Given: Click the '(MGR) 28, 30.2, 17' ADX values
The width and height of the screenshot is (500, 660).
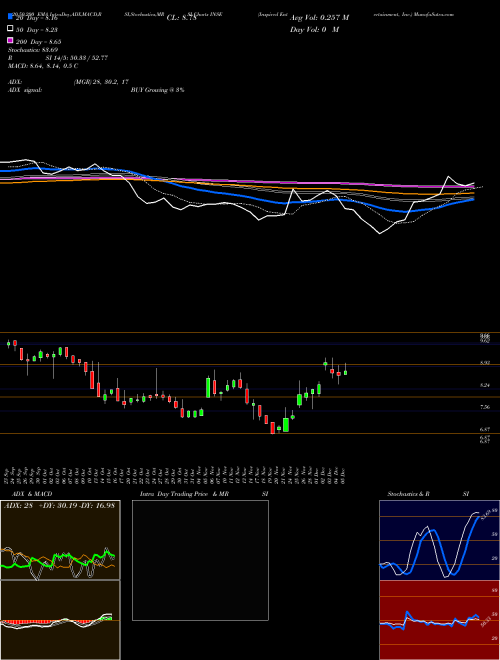Looking at the screenshot, I should [x=101, y=82].
